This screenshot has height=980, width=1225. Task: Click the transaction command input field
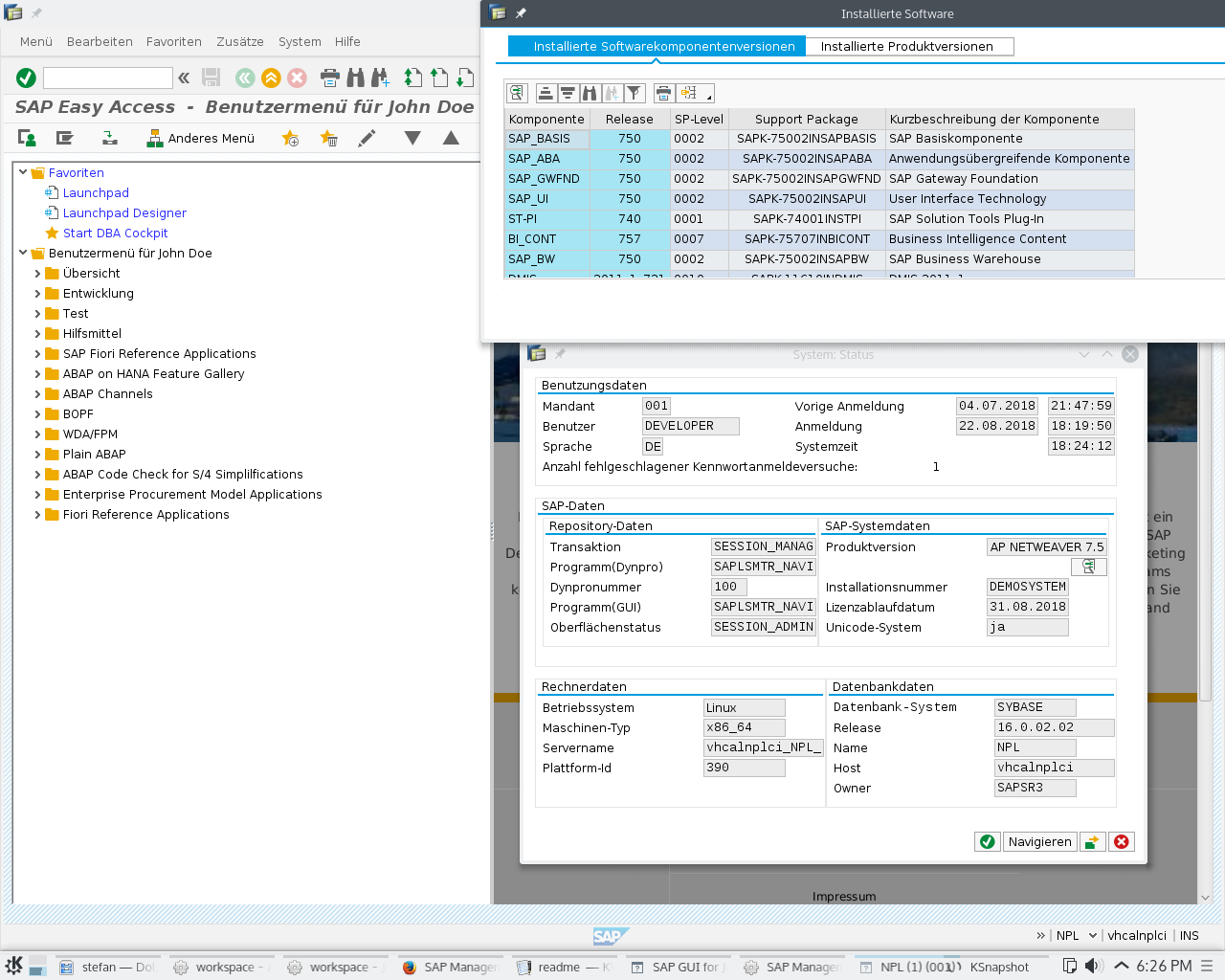coord(107,78)
